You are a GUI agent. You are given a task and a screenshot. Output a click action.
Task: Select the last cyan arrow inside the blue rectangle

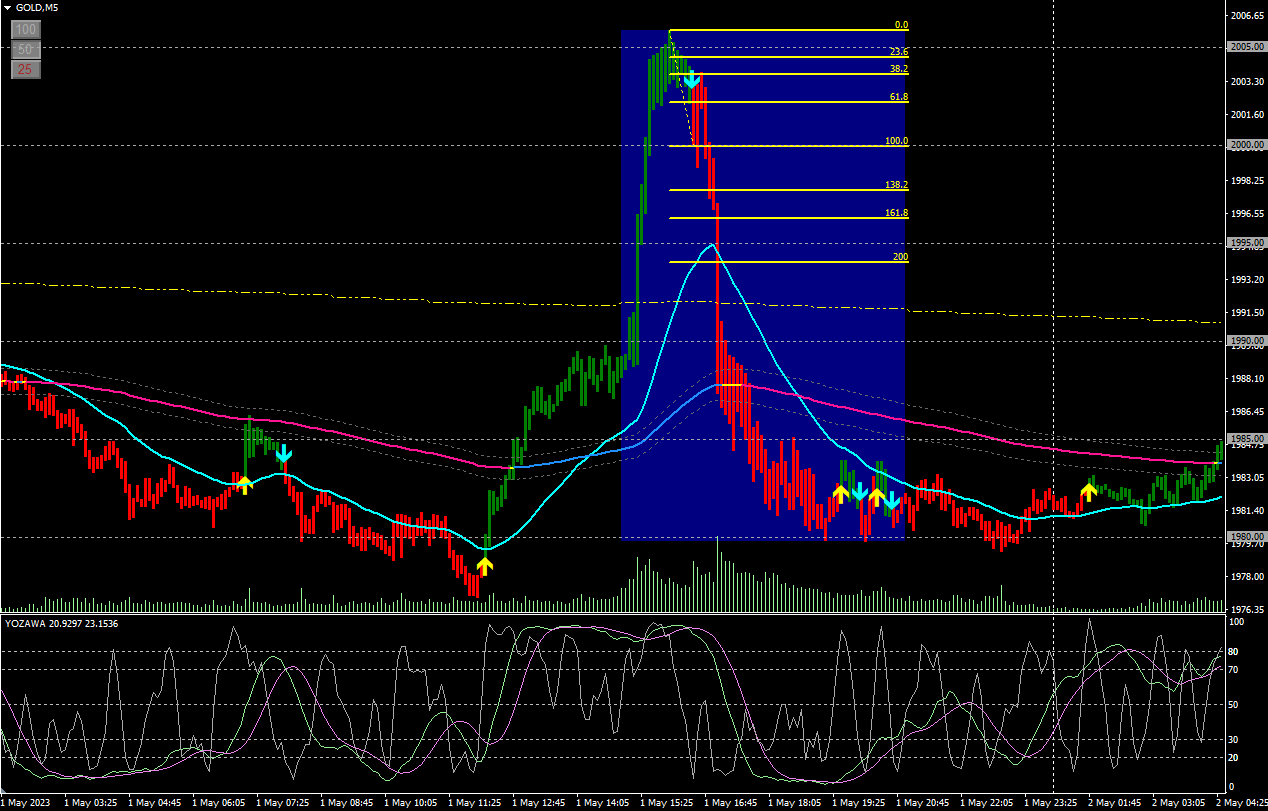(891, 500)
